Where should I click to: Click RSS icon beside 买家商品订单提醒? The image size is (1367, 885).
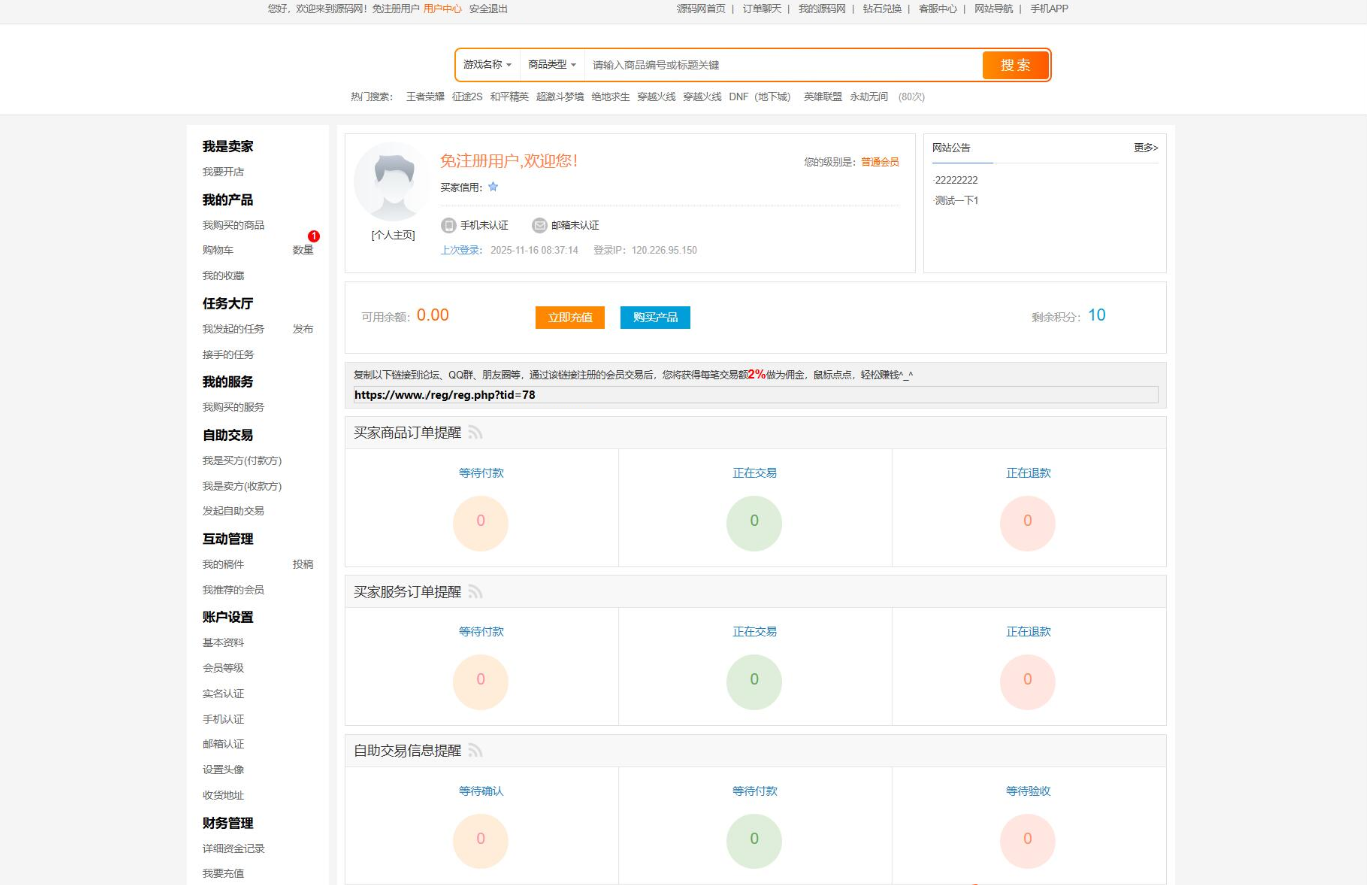[475, 433]
